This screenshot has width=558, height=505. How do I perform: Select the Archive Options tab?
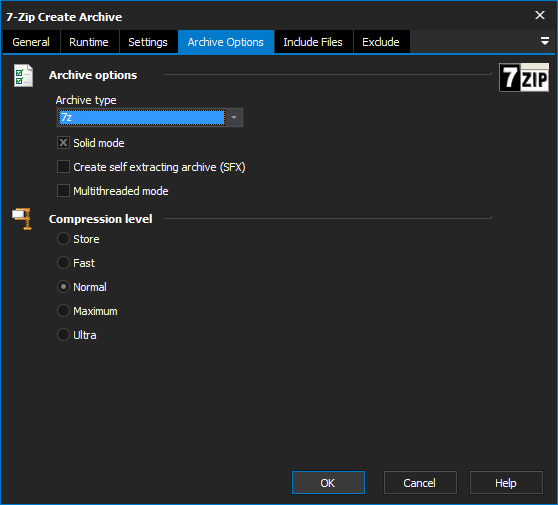(x=226, y=42)
